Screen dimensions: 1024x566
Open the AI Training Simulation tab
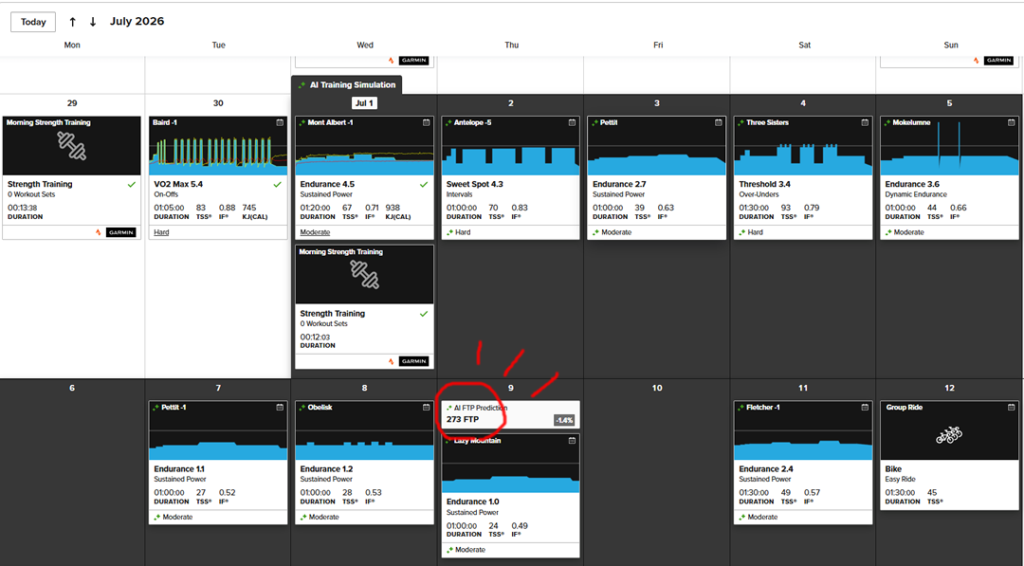[347, 85]
